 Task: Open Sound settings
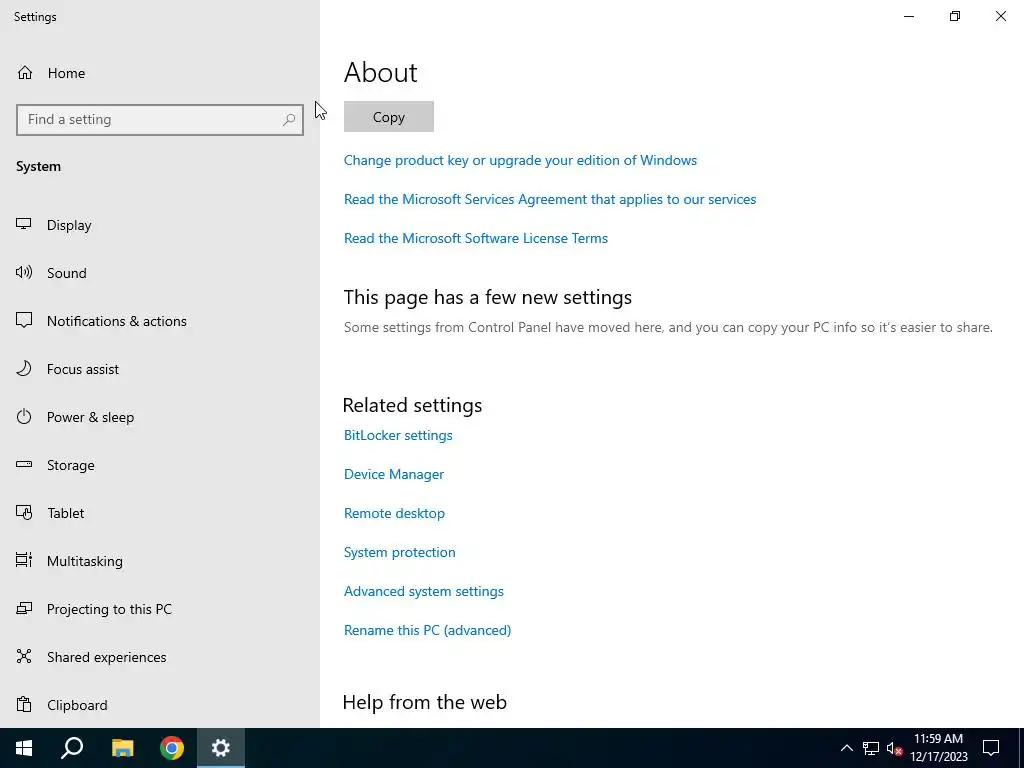pyautogui.click(x=160, y=272)
